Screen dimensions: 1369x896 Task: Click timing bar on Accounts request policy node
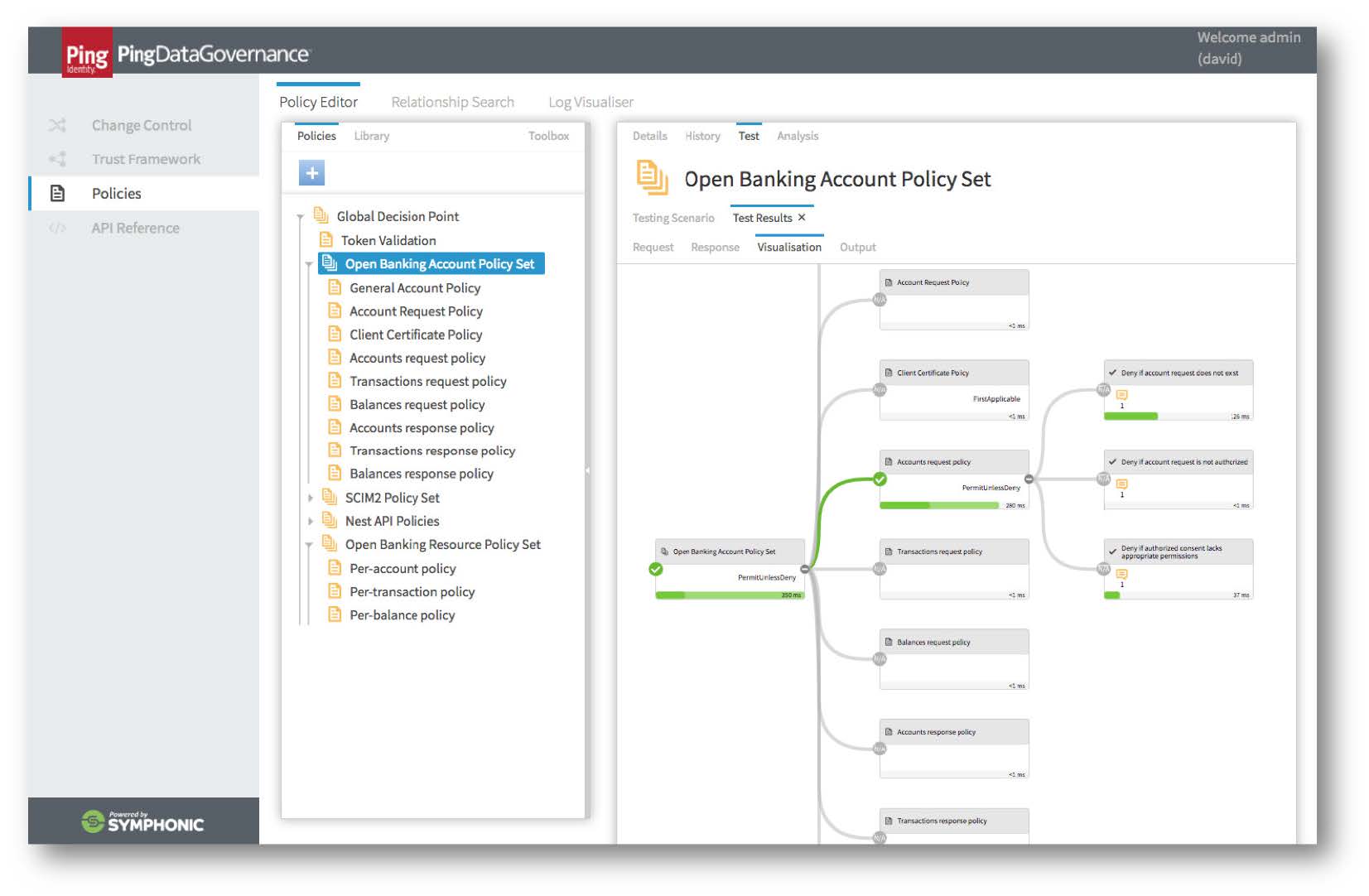pyautogui.click(x=940, y=505)
